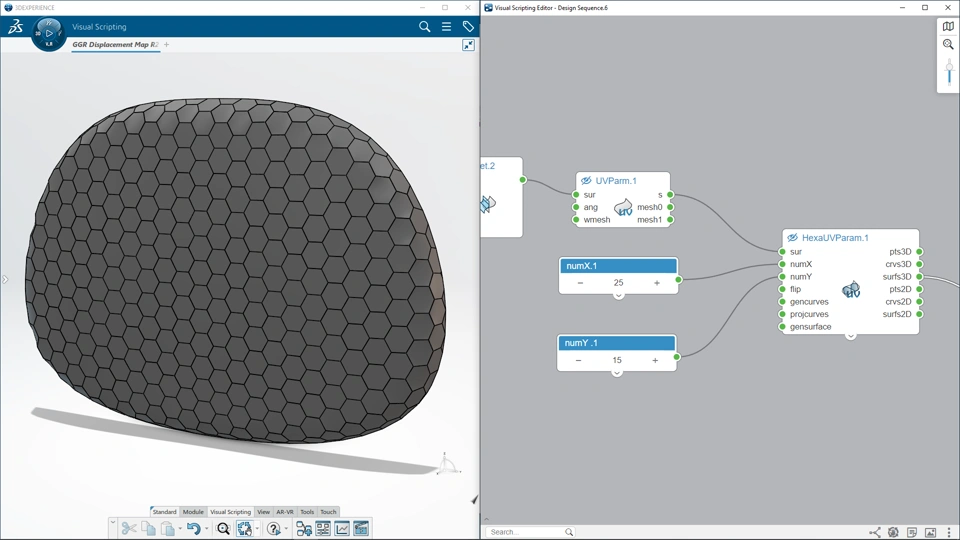Screen dimensions: 960x540
Task: Click the gensurface input port
Action: click(x=782, y=327)
